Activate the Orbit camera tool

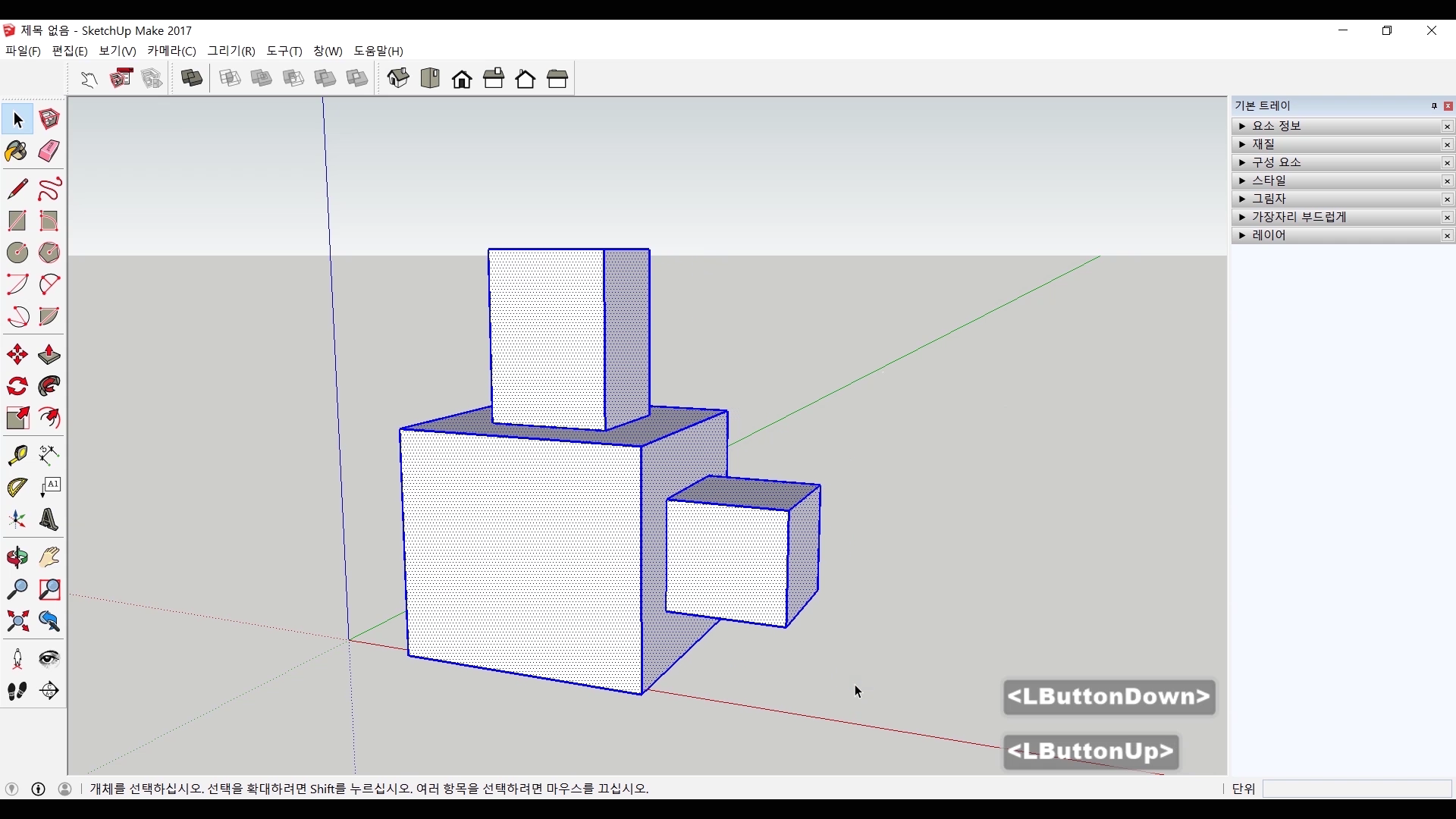coord(17,558)
